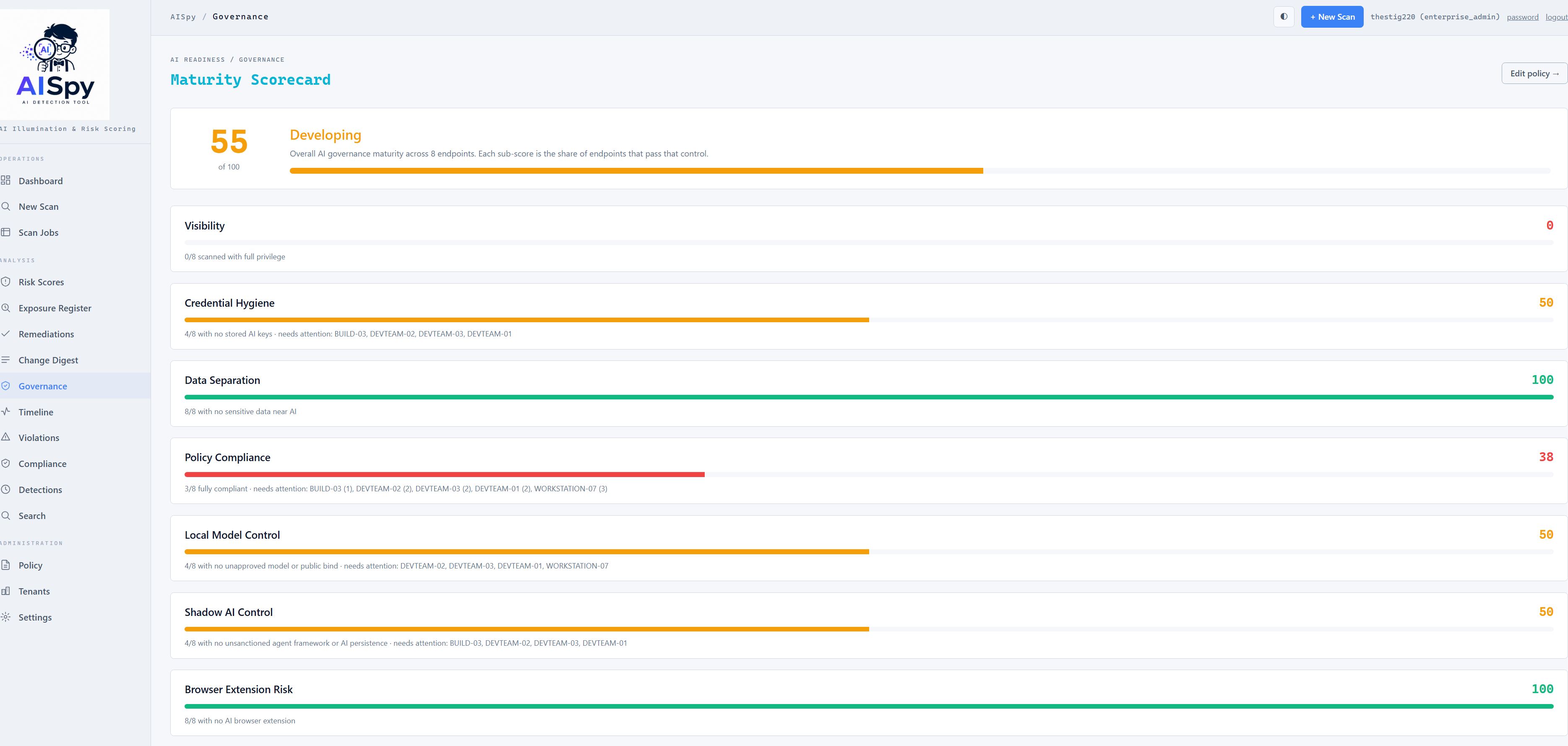Click the Browser Extension Risk progress bar
1568x746 pixels.
(x=869, y=707)
